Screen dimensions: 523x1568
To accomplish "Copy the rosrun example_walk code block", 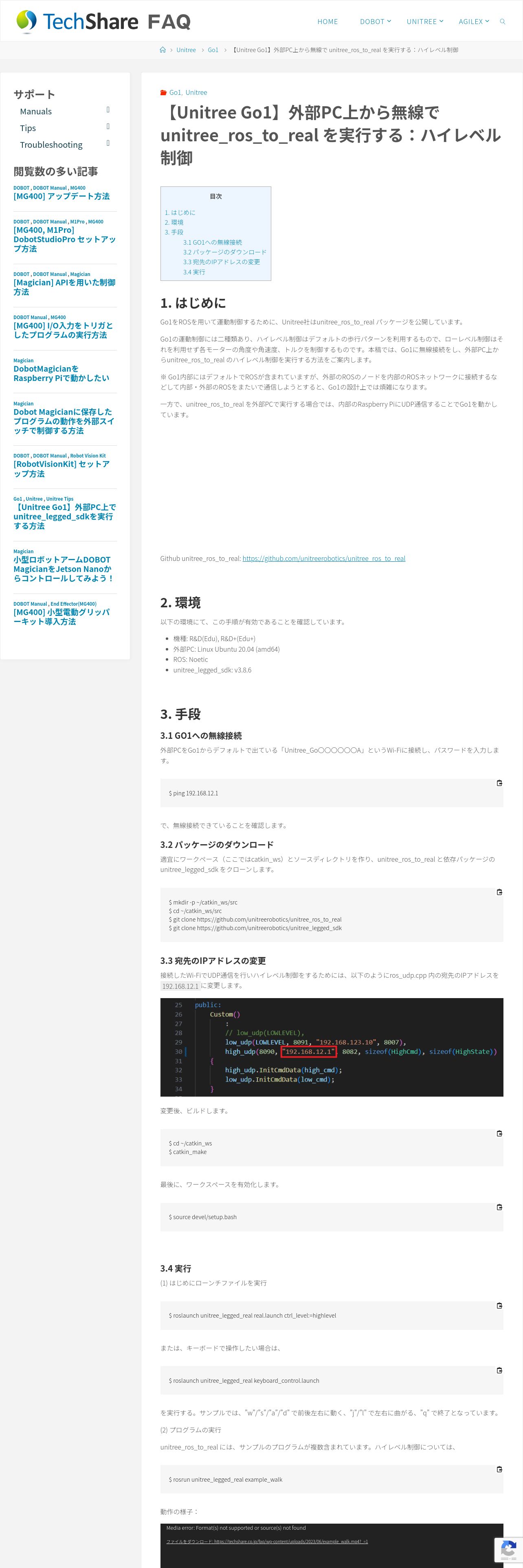I will pyautogui.click(x=499, y=1469).
